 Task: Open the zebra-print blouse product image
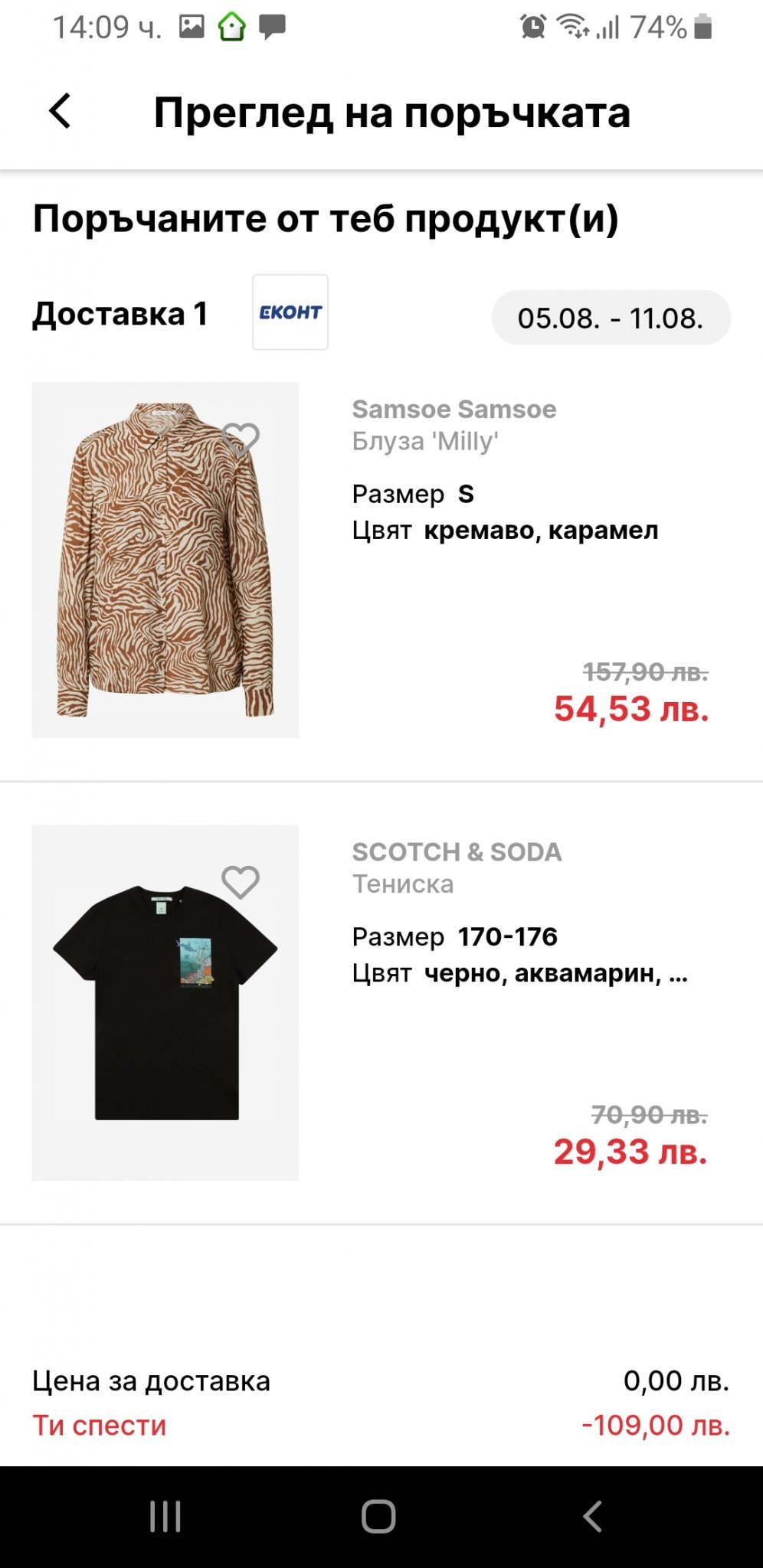coord(165,560)
